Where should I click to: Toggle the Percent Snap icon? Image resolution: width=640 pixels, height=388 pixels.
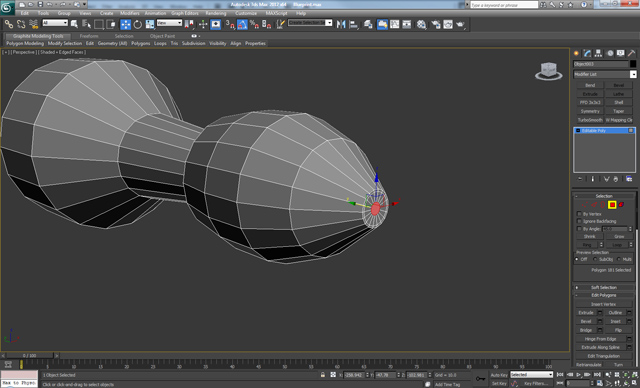pos(254,24)
